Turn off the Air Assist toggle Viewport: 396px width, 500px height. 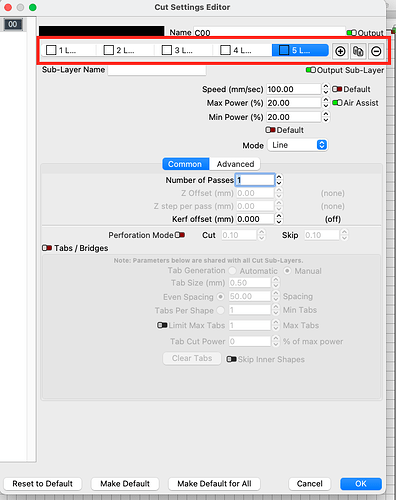click(x=337, y=103)
